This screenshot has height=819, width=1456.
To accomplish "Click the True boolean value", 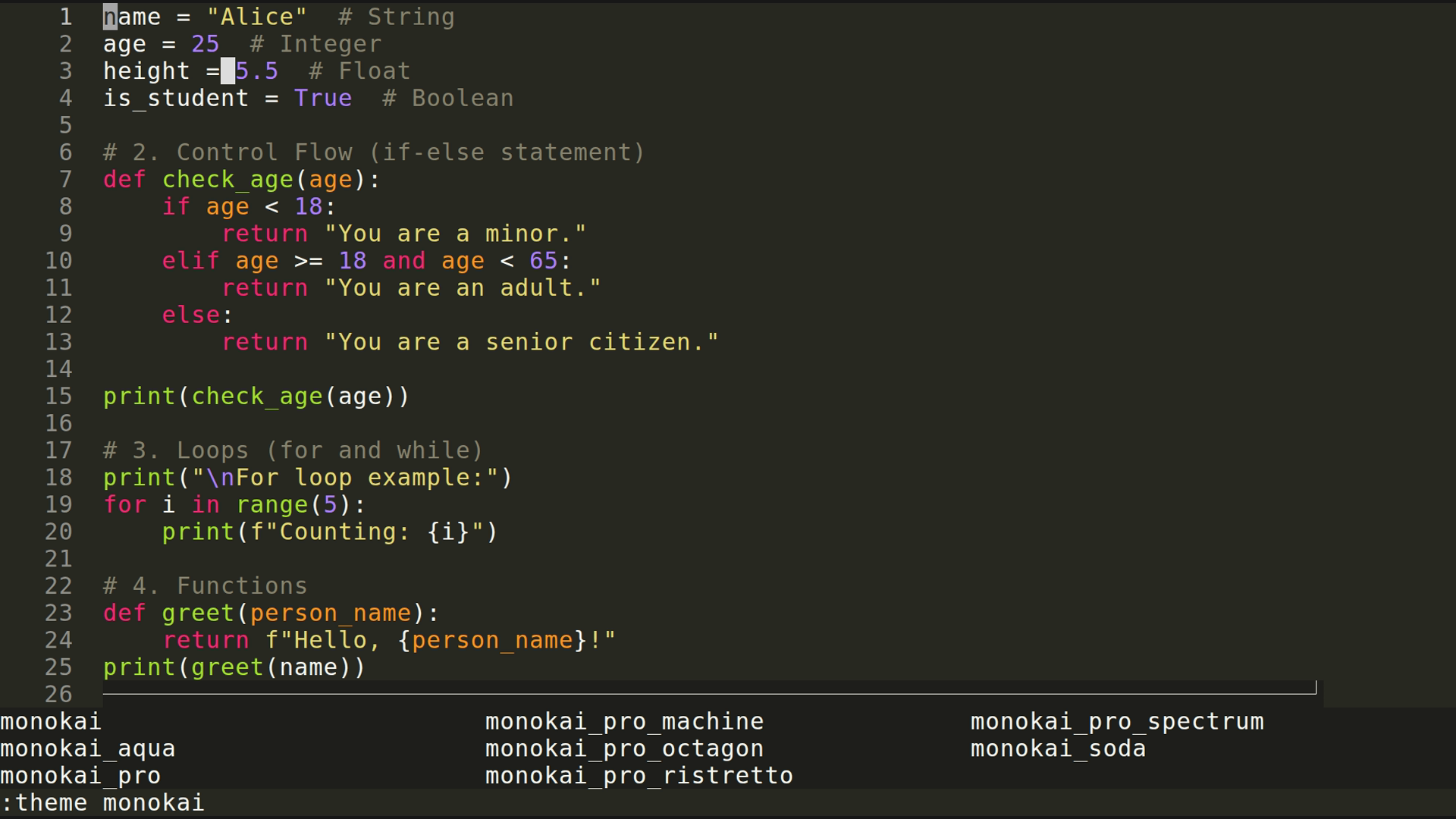I will (322, 98).
